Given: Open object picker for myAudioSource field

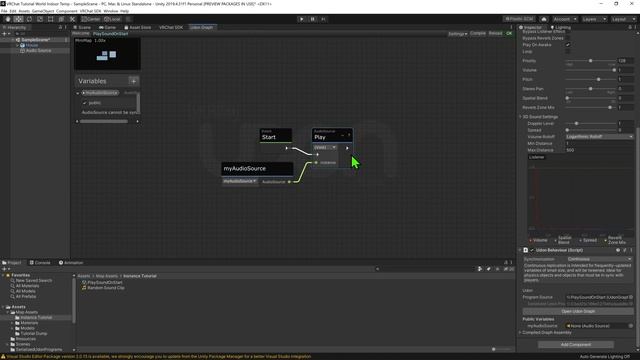Looking at the screenshot, I should (631, 326).
